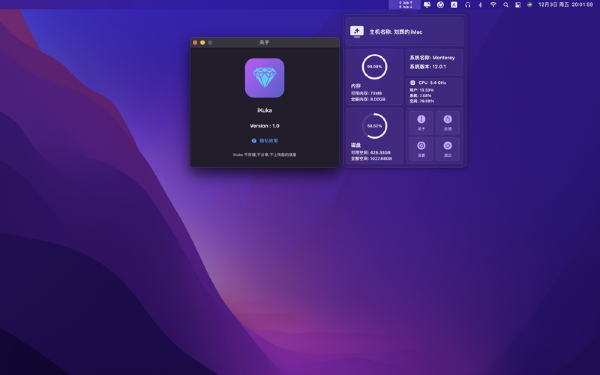Click the network speed item in menu bar
The width and height of the screenshot is (600, 375).
coord(405,5)
